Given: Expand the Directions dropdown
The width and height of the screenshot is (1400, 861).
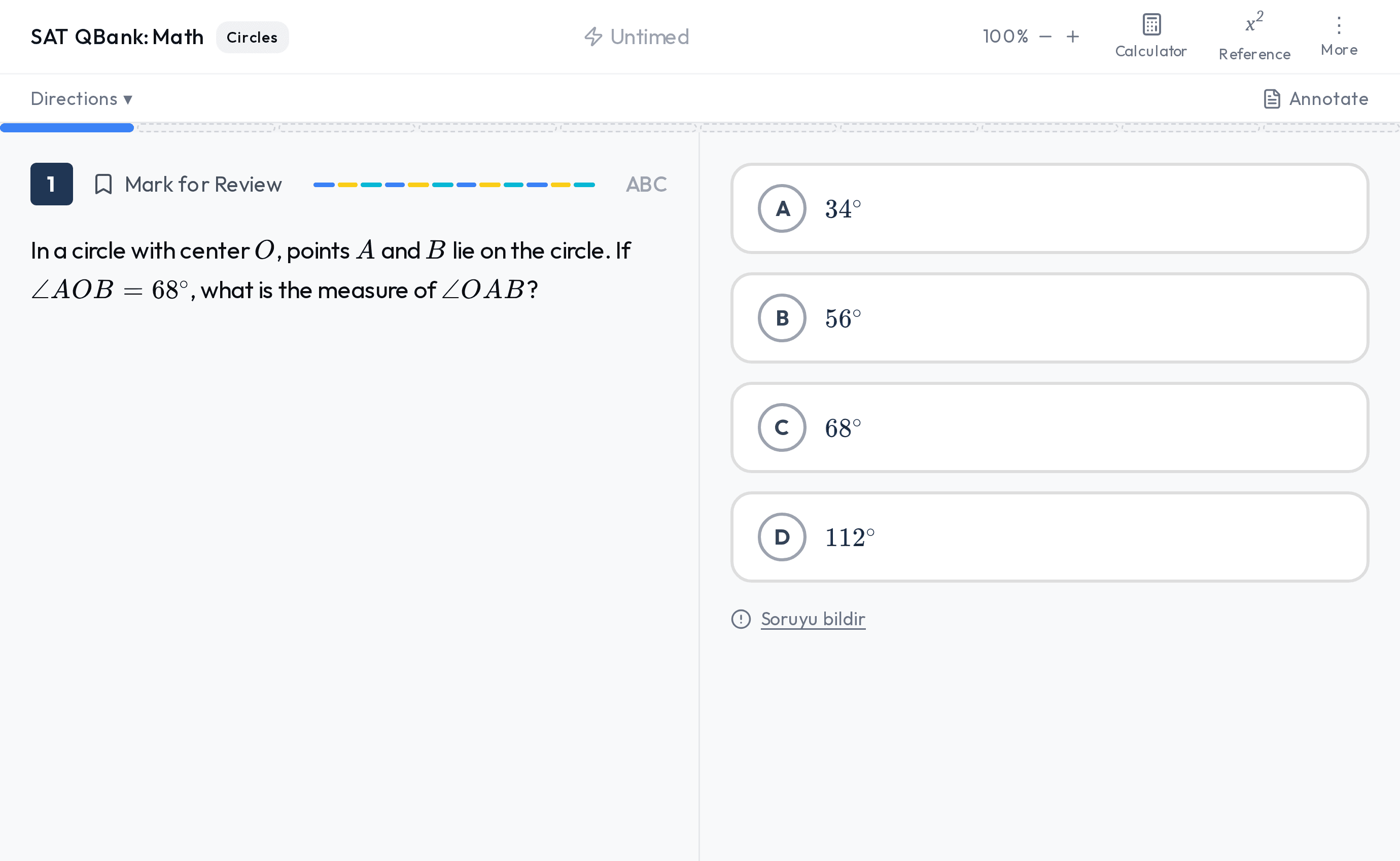Looking at the screenshot, I should coord(82,99).
